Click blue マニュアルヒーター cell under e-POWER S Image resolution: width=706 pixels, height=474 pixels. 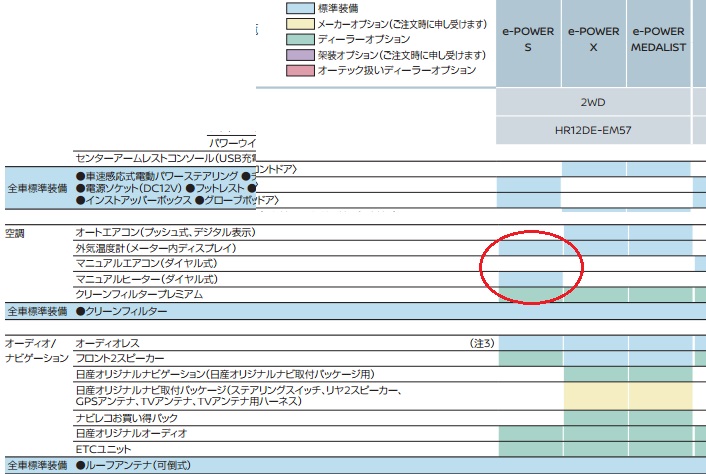pos(529,279)
